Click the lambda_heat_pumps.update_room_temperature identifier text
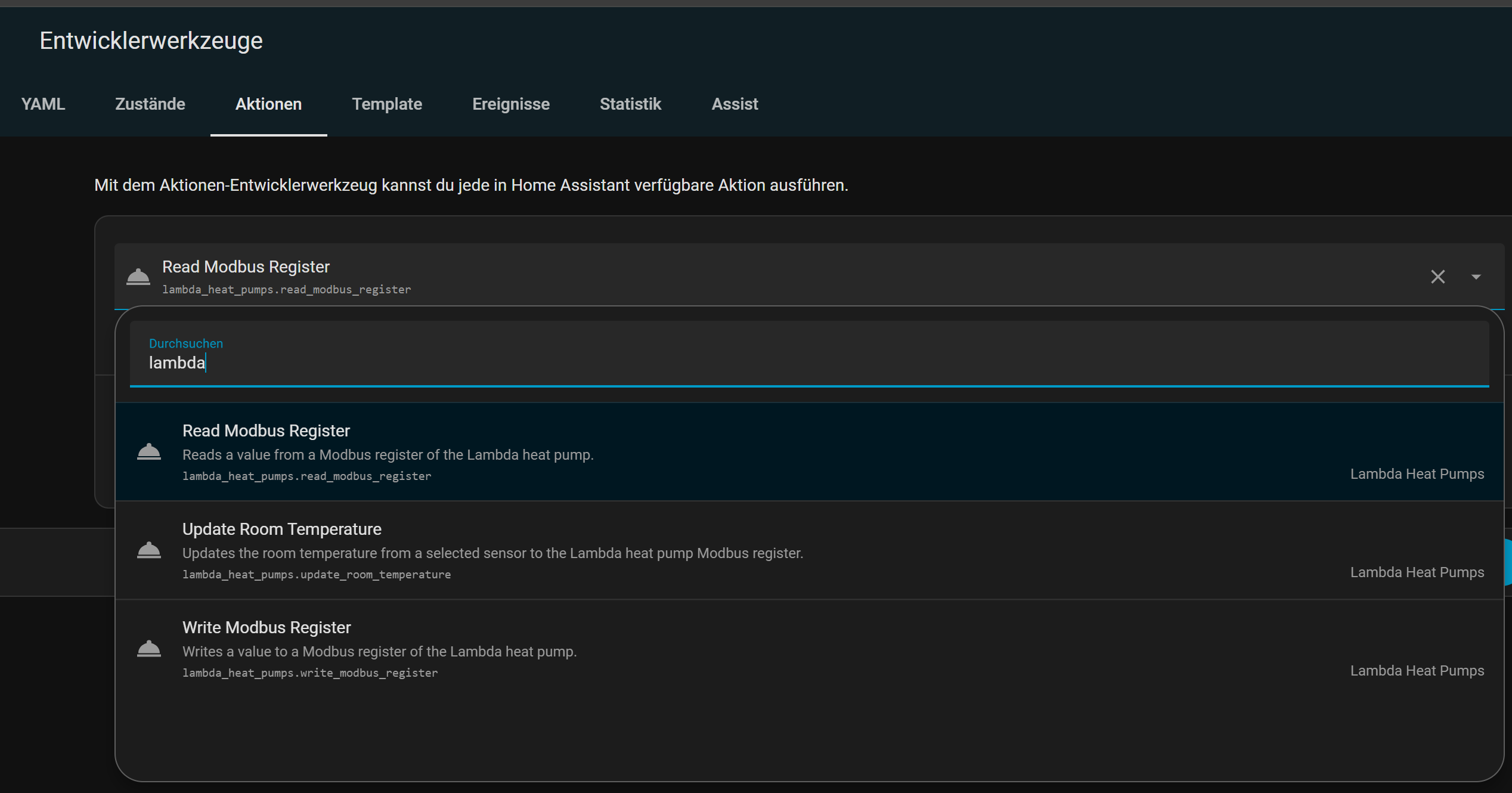Viewport: 1512px width, 793px height. [317, 574]
